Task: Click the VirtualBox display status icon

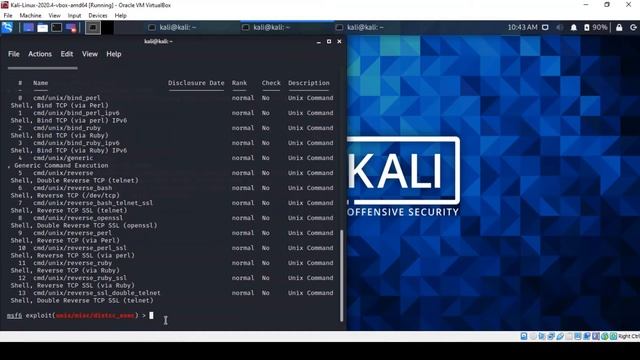Action: (578, 336)
